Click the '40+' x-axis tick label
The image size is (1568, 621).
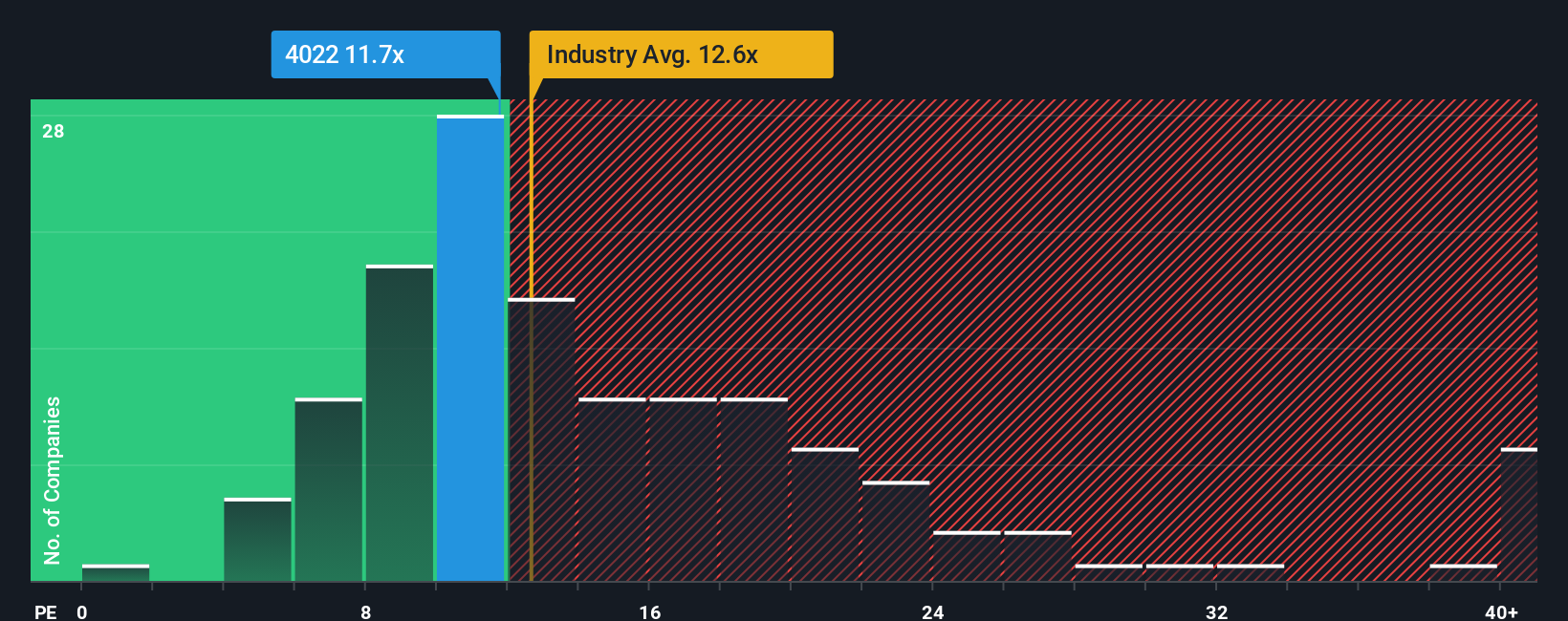(1501, 611)
